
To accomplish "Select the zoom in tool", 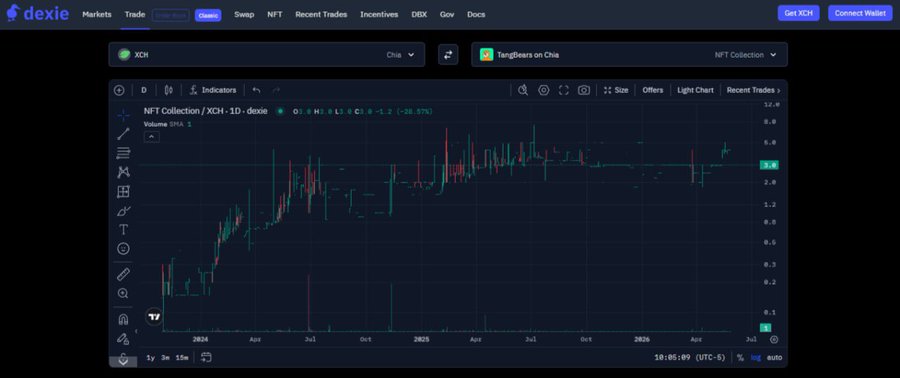I will point(123,293).
